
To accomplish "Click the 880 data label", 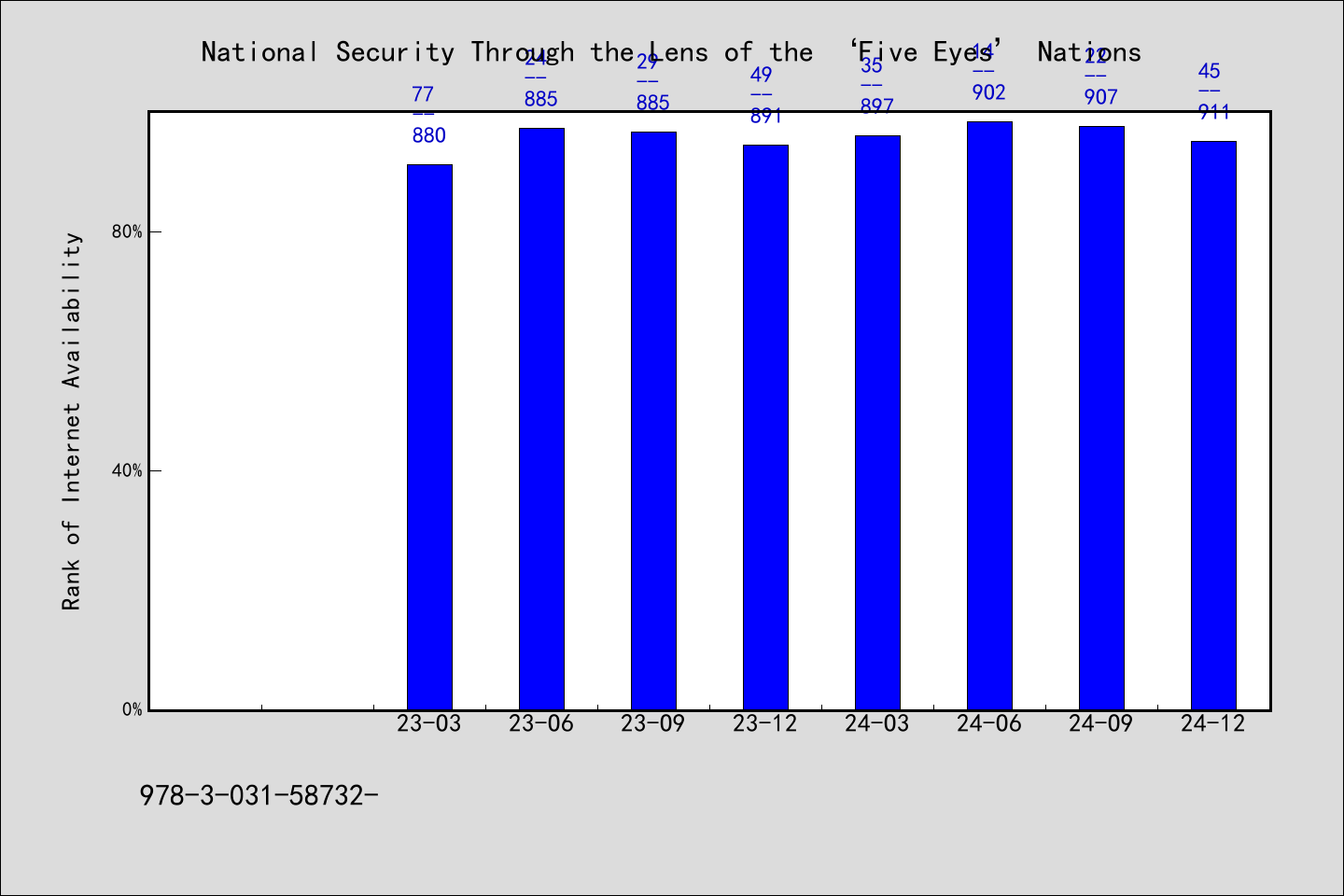I will 429,135.
